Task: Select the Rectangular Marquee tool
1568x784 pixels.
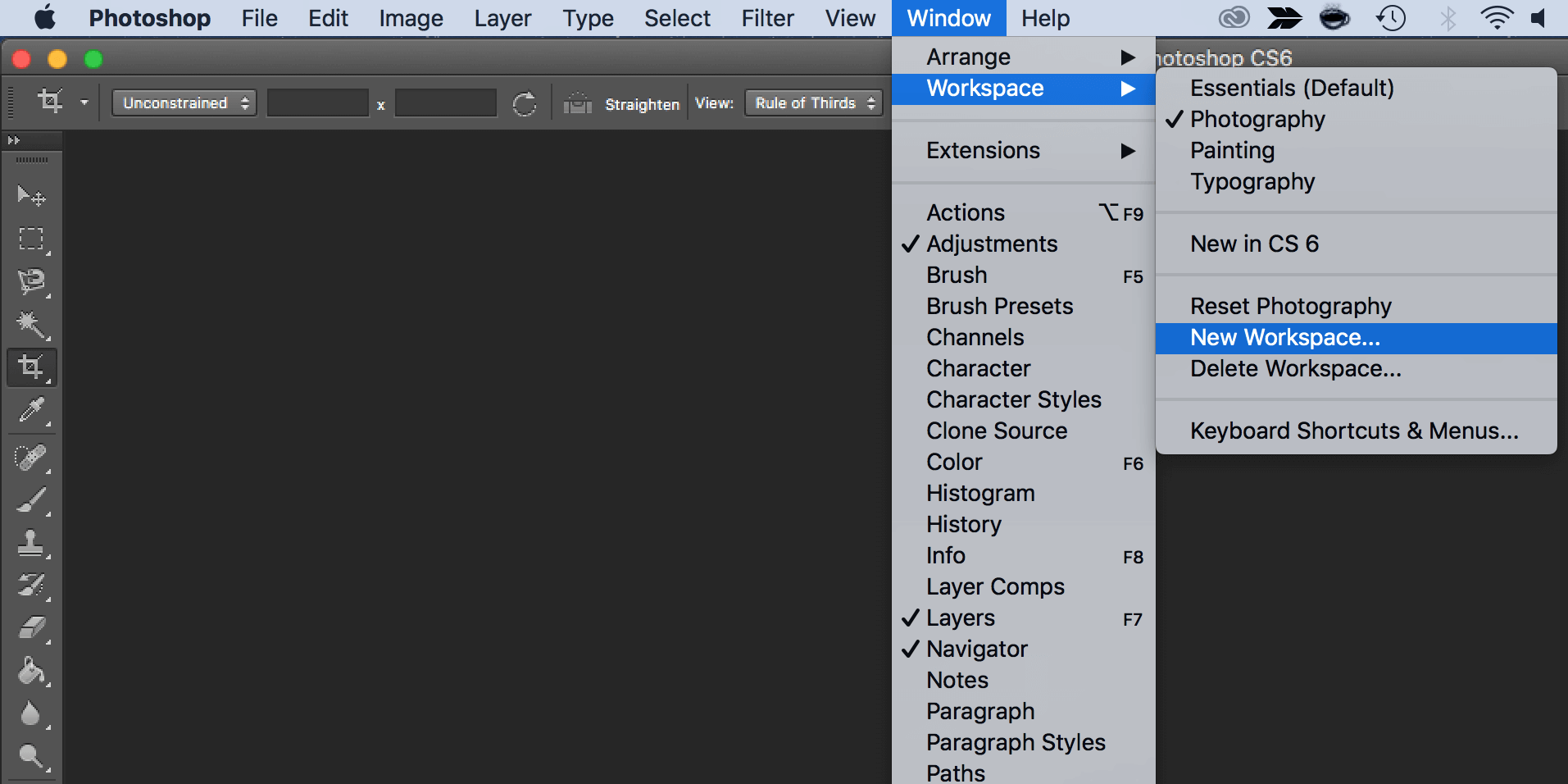Action: [x=31, y=239]
